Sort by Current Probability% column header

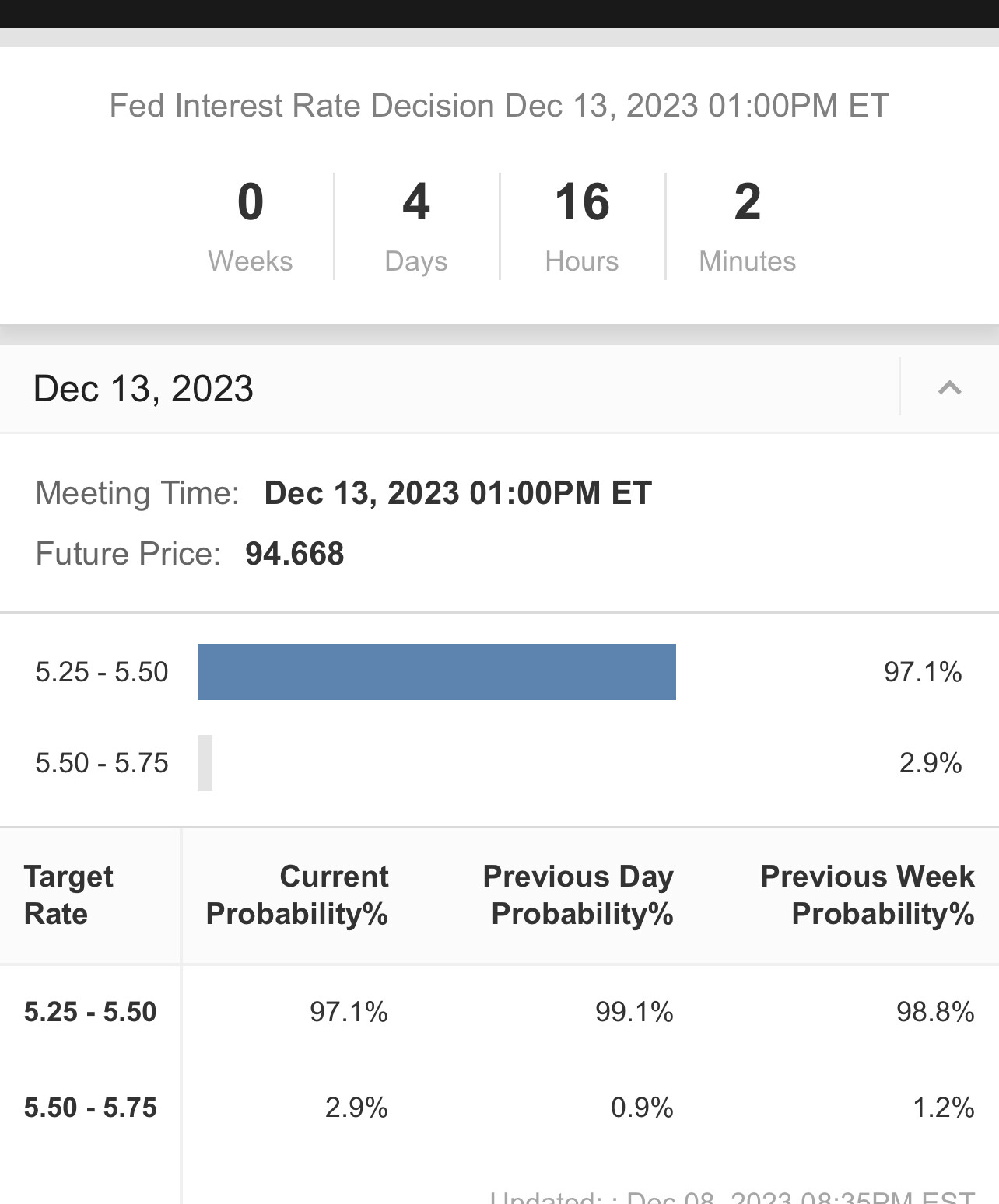pos(297,894)
